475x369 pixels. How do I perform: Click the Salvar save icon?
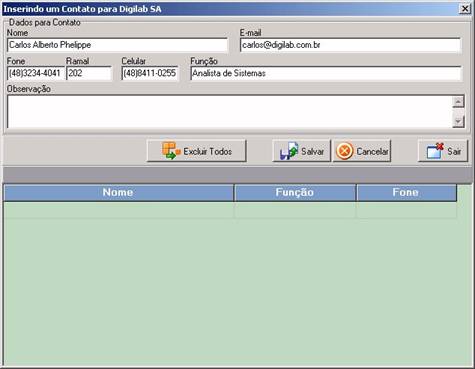(289, 151)
